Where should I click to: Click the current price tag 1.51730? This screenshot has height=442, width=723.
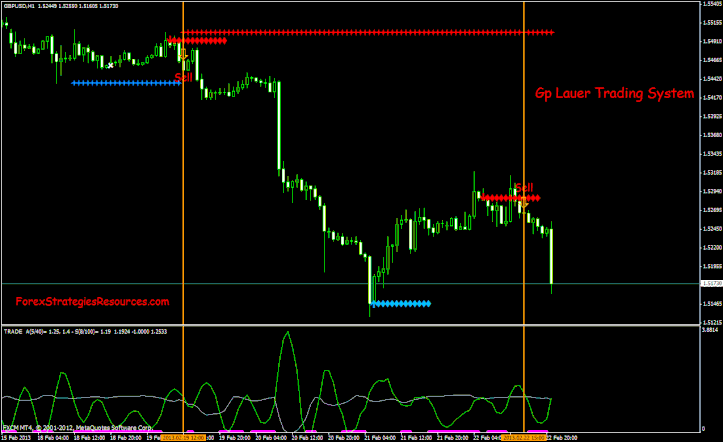click(711, 283)
